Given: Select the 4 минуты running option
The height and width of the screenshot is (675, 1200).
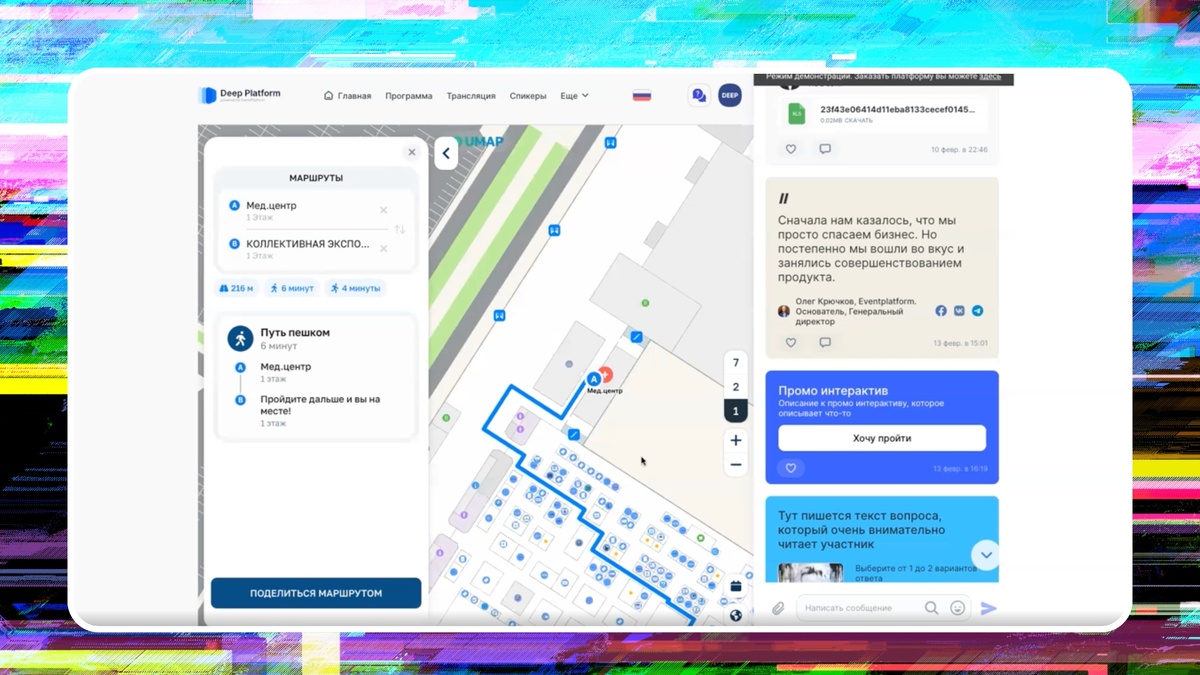Looking at the screenshot, I should coord(356,288).
